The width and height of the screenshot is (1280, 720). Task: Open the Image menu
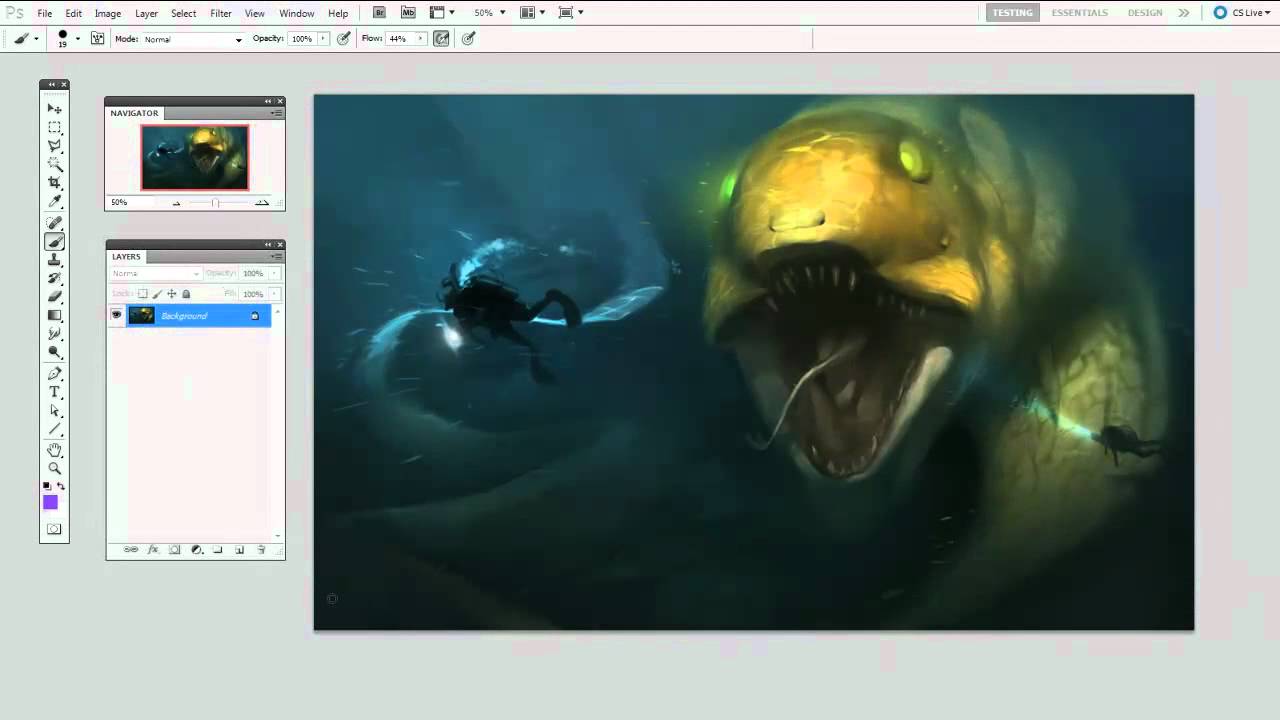coord(108,13)
